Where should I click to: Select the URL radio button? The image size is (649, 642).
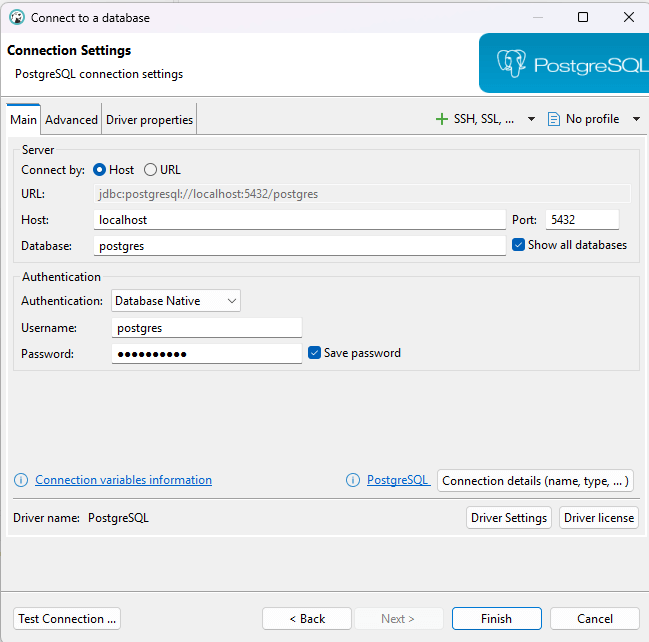(x=151, y=170)
